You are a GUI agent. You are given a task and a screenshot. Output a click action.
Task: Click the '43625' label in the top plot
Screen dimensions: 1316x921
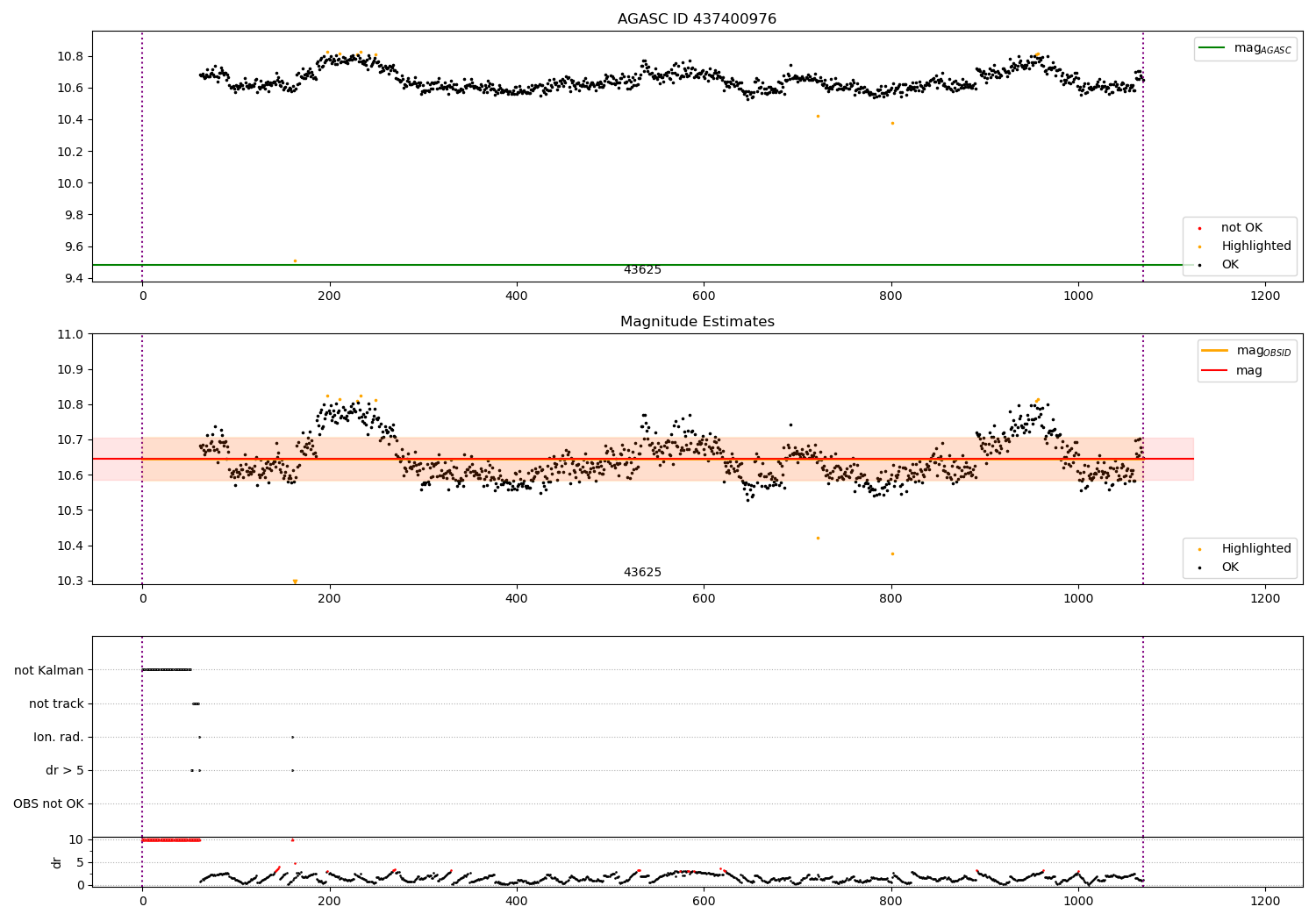642,270
